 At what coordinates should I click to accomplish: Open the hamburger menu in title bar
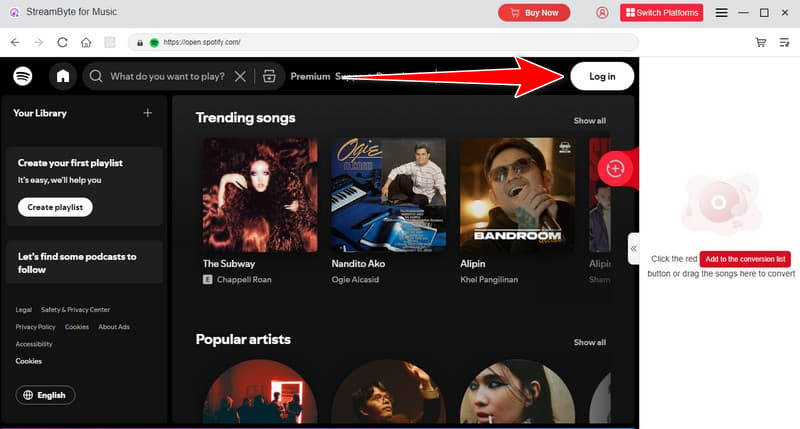pyautogui.click(x=721, y=13)
